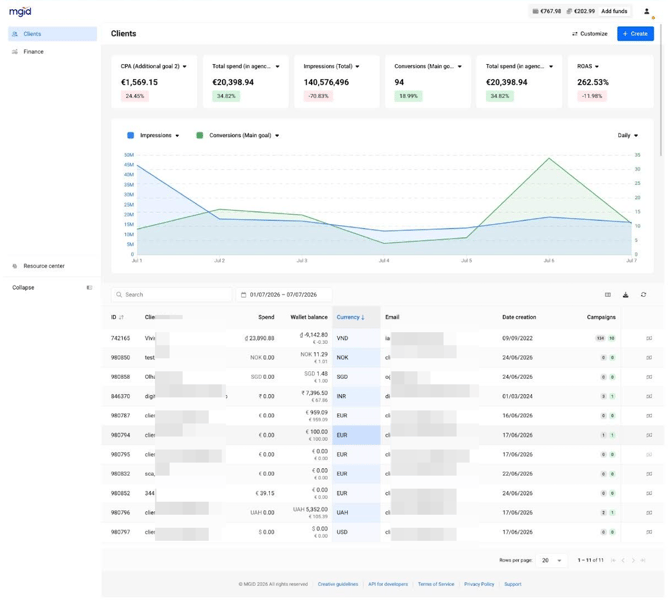Click the download export icon above table

(626, 295)
